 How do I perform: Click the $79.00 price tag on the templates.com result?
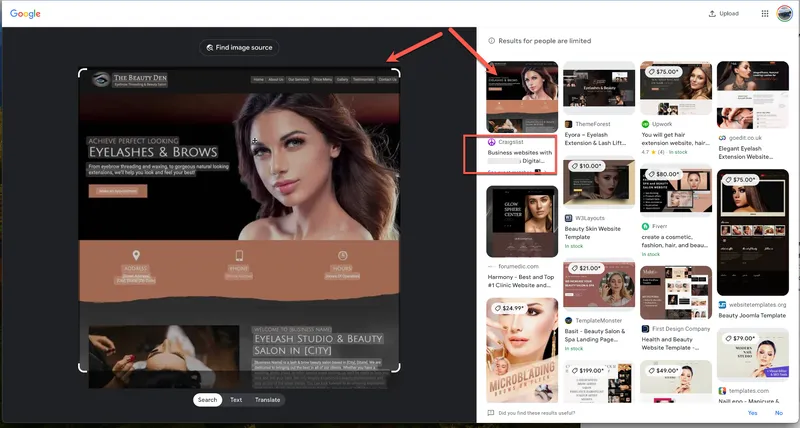739,338
